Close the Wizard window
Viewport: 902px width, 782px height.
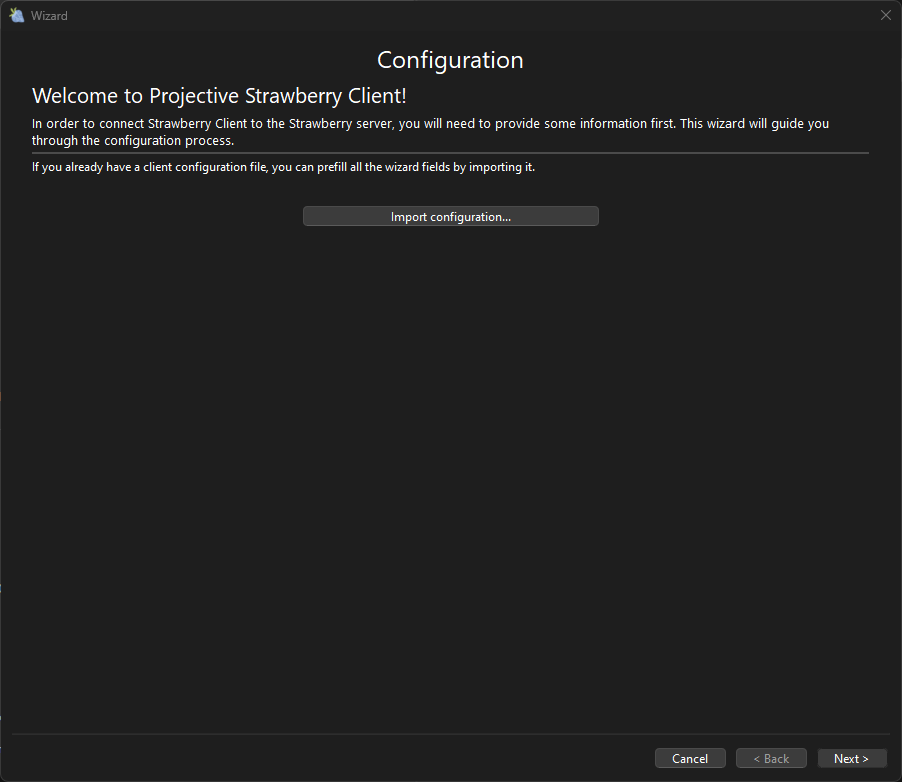pyautogui.click(x=885, y=15)
